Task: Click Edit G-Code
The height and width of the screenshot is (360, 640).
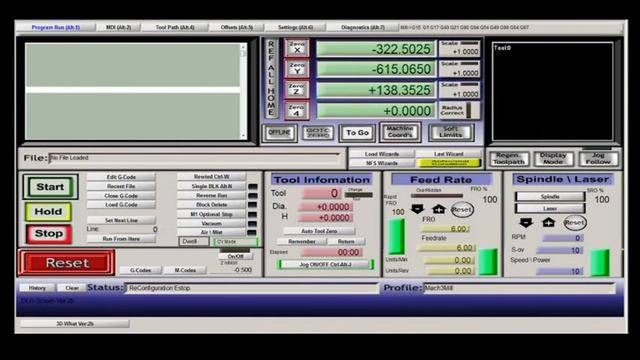Action: [x=121, y=177]
